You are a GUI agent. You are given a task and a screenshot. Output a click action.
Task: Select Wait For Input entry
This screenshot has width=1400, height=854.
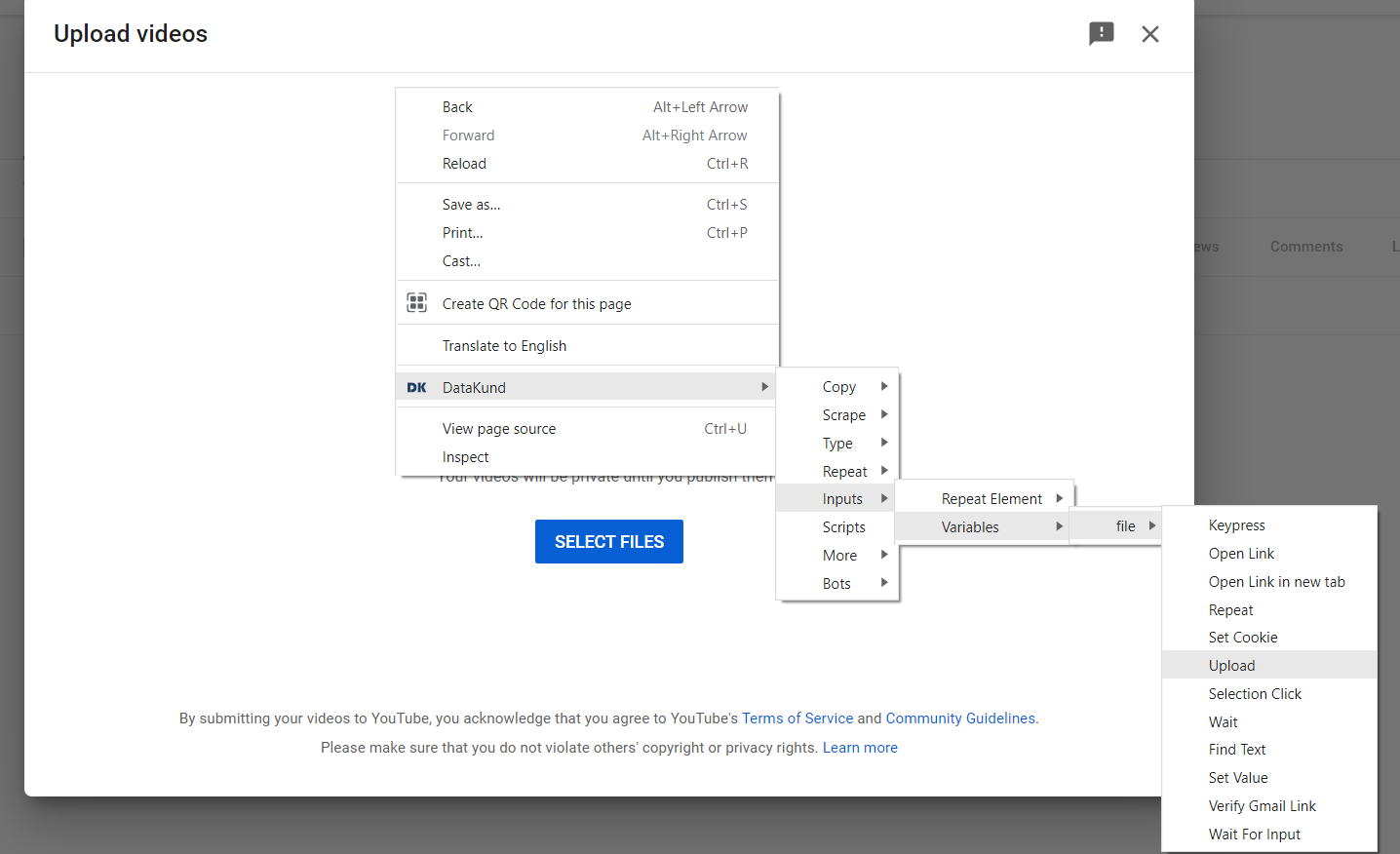(x=1254, y=835)
